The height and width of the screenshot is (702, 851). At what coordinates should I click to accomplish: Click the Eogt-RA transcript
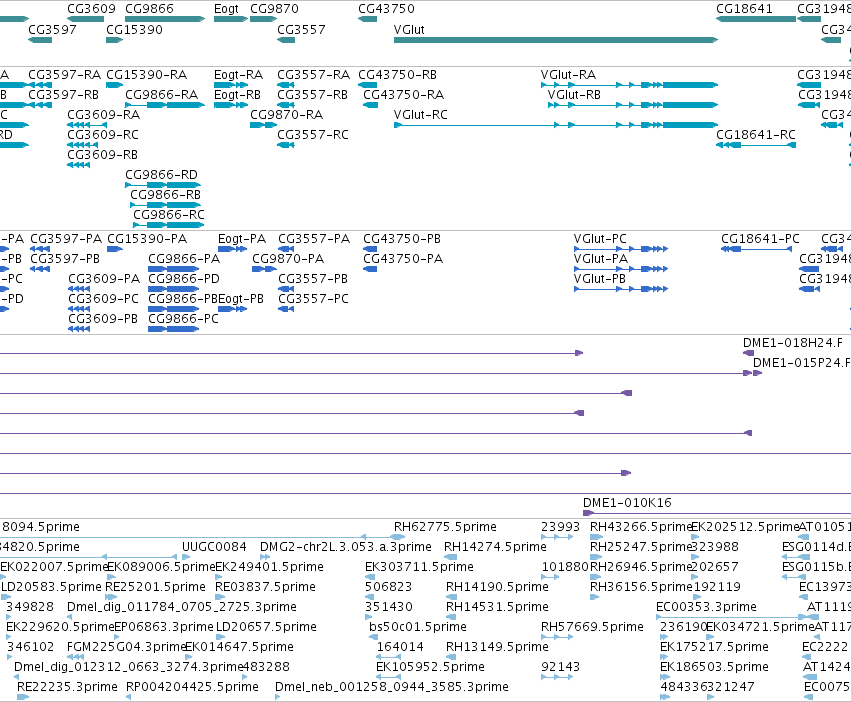[231, 85]
